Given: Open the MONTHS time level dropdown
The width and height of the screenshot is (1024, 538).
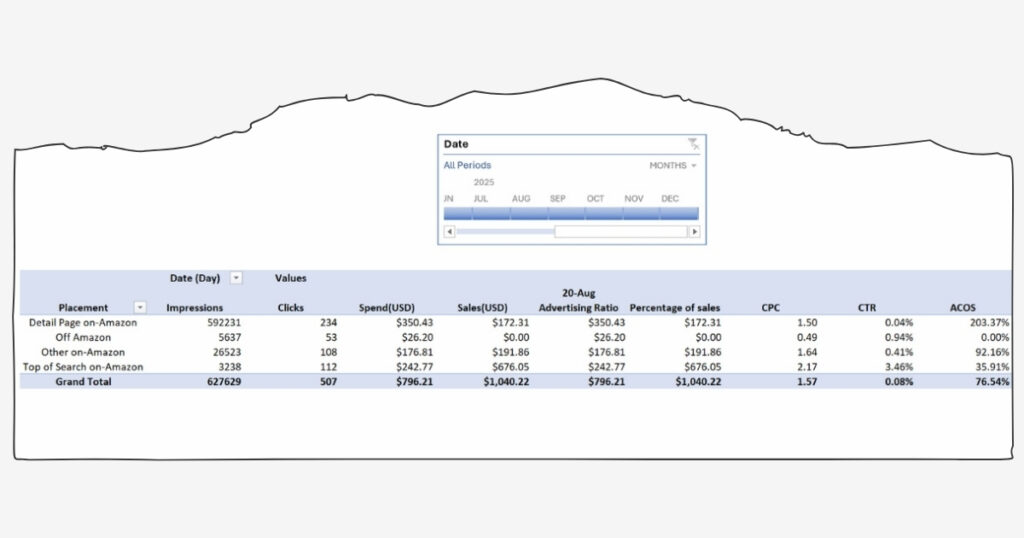Looking at the screenshot, I should coord(673,165).
